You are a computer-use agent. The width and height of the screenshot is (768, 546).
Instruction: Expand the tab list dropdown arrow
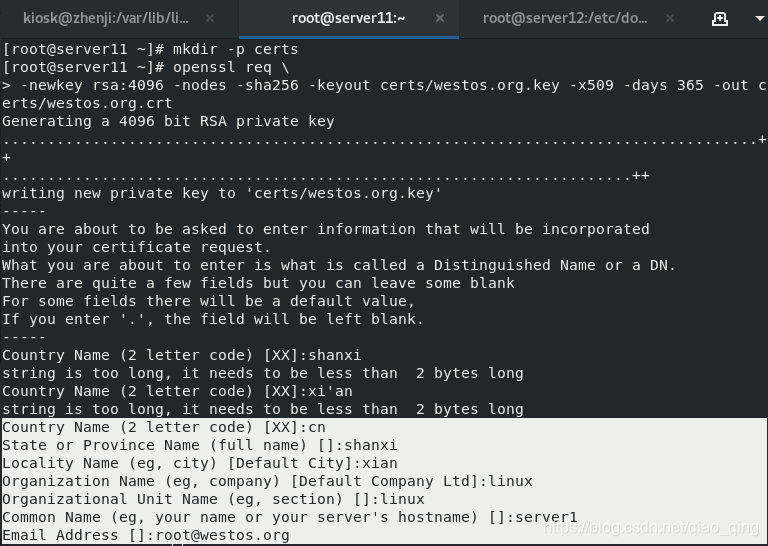point(760,19)
